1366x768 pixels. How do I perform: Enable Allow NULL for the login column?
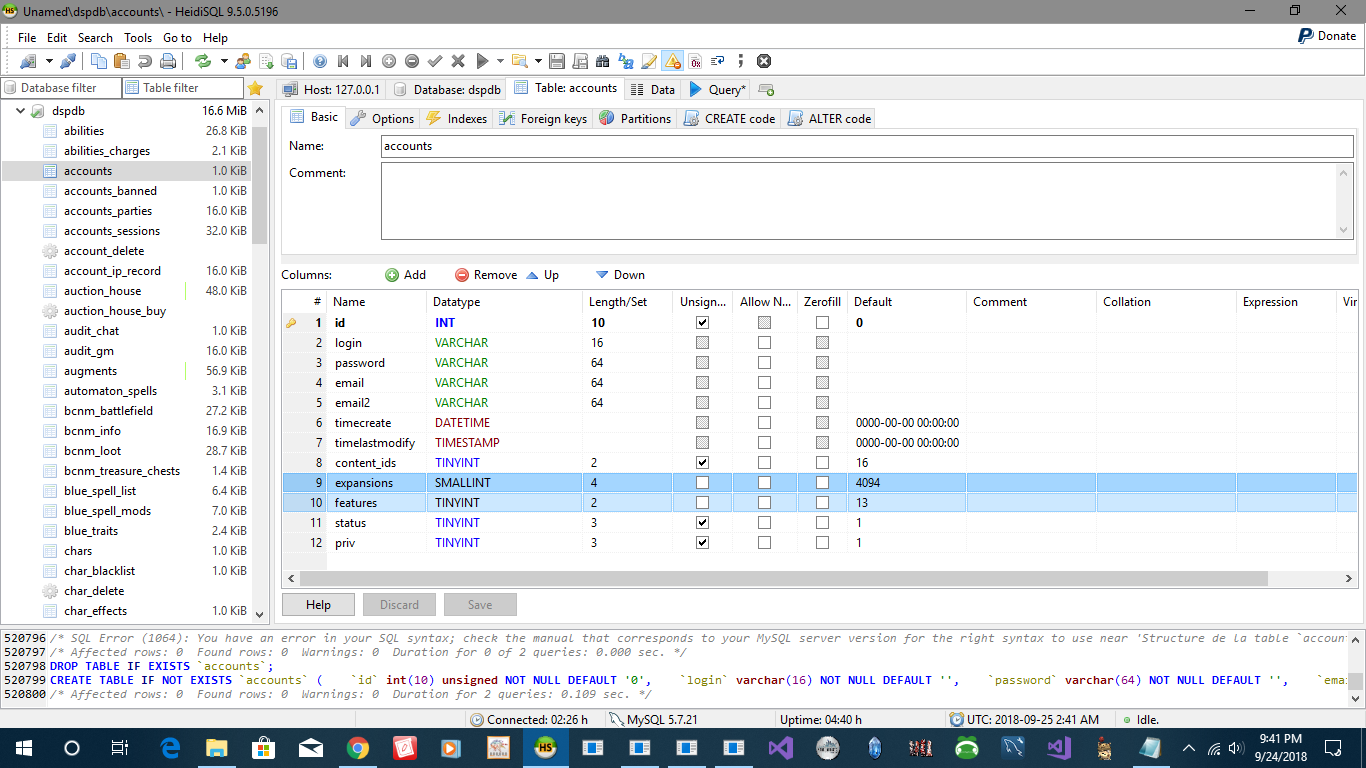tap(764, 343)
